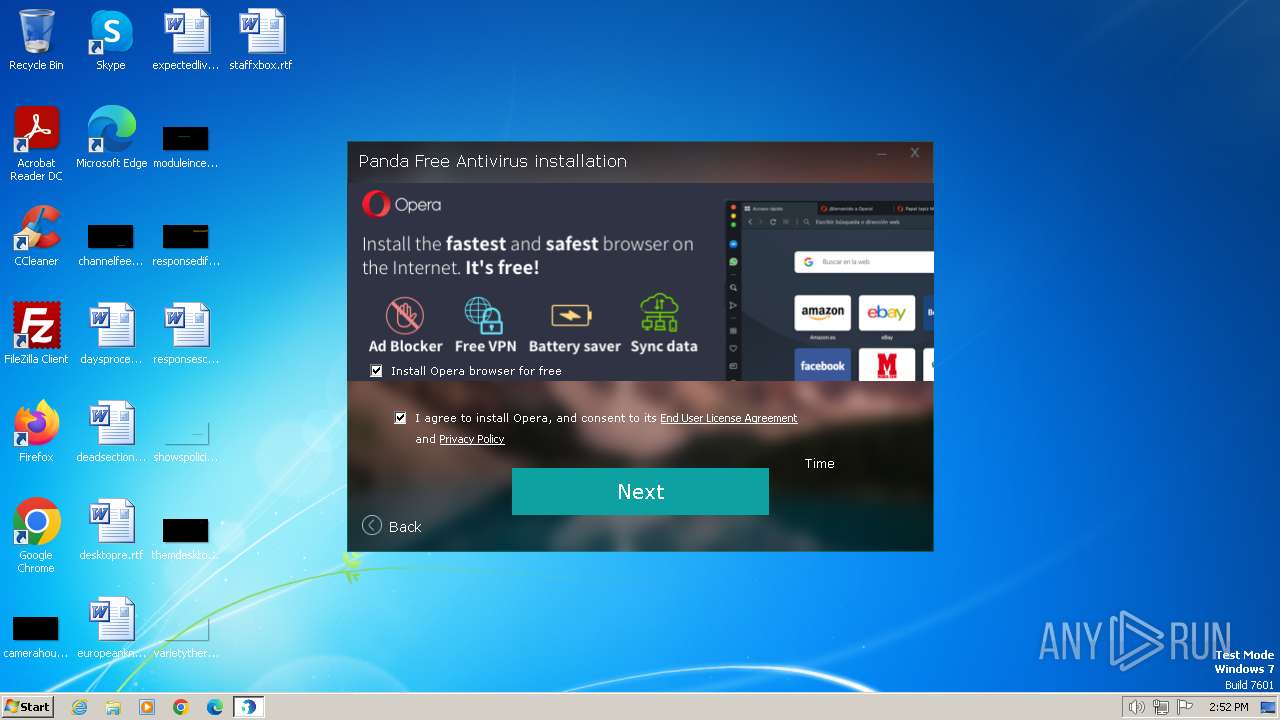
Task: Select the Microsoft Edge desktop shortcut
Action: coord(111,138)
